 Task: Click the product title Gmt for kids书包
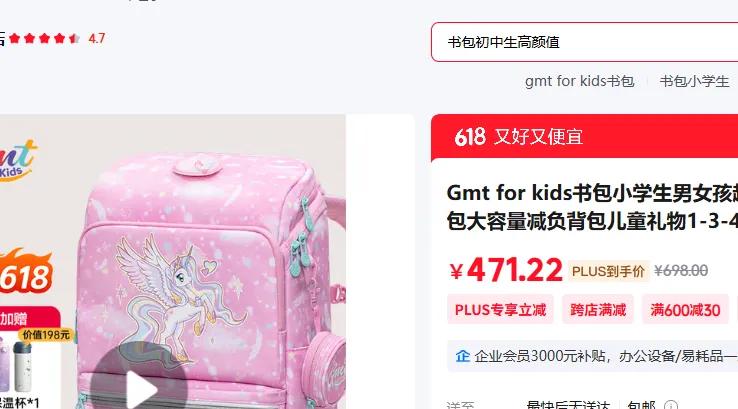pos(592,207)
